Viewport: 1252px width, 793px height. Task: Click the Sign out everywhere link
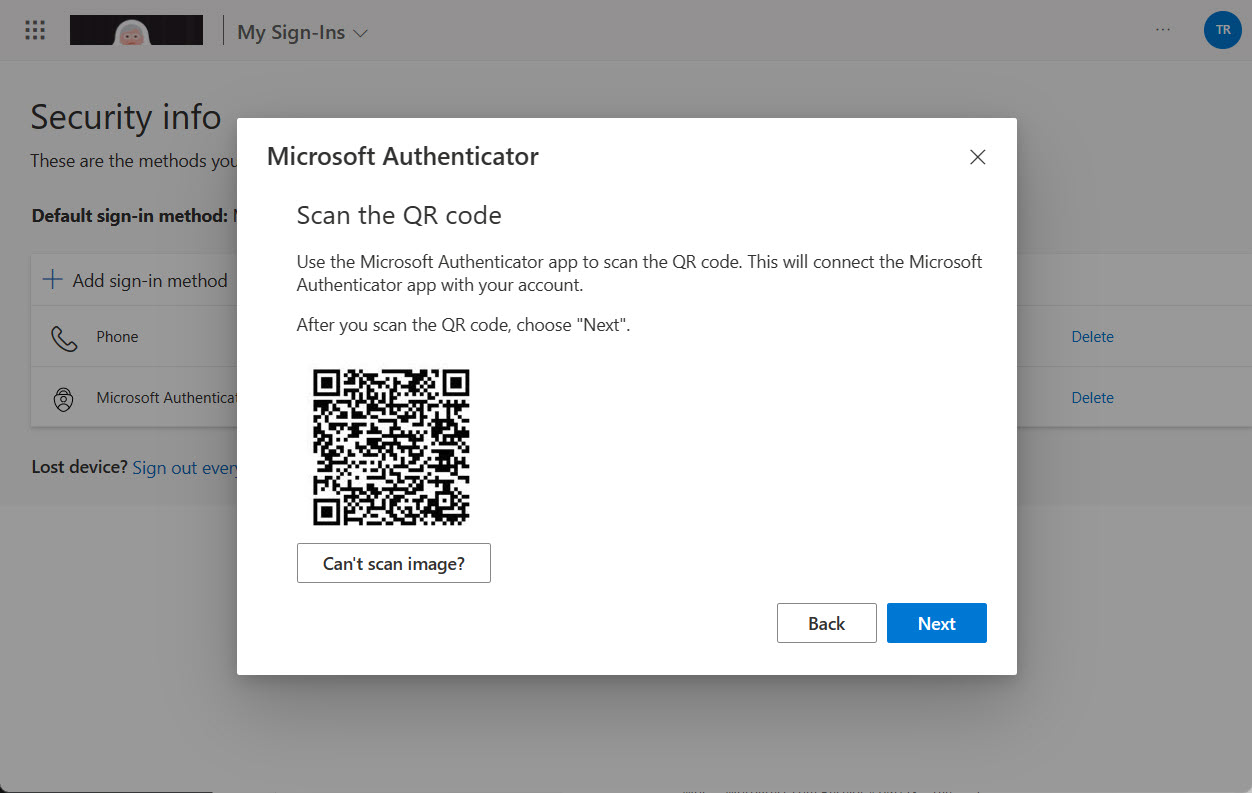(x=184, y=468)
